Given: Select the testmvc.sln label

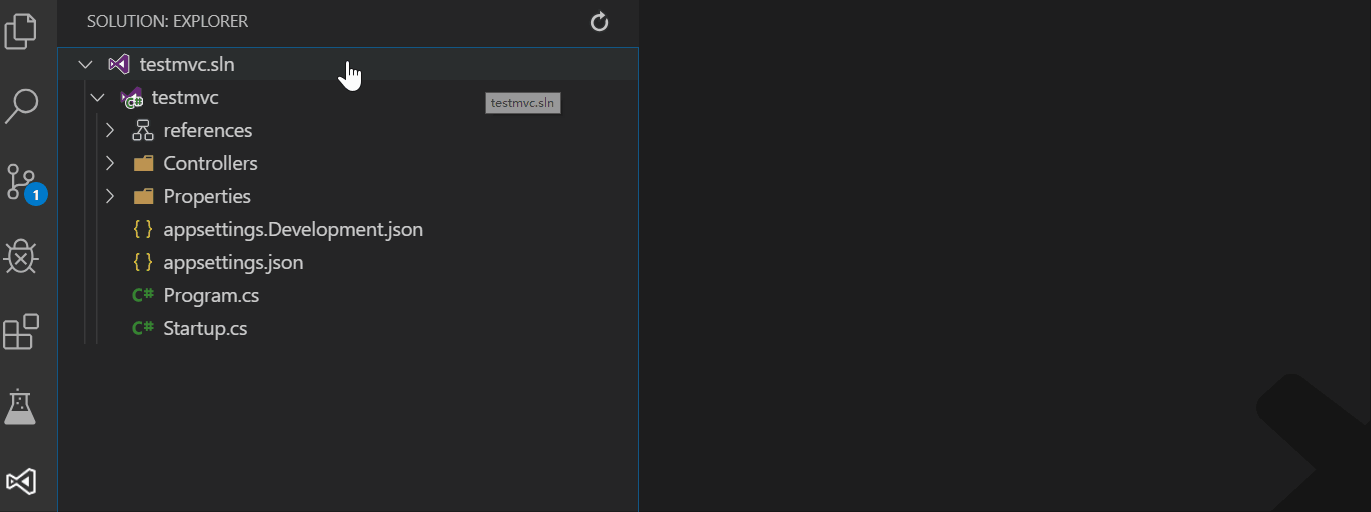Looking at the screenshot, I should 188,64.
